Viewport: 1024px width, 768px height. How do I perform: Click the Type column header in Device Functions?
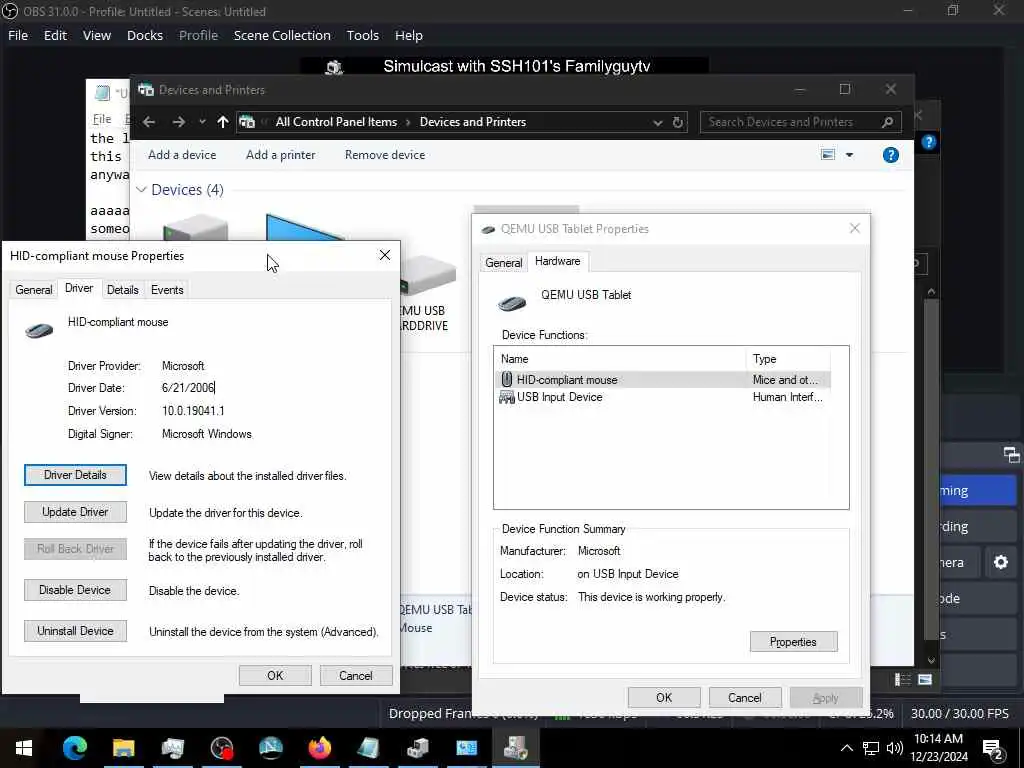pos(788,359)
